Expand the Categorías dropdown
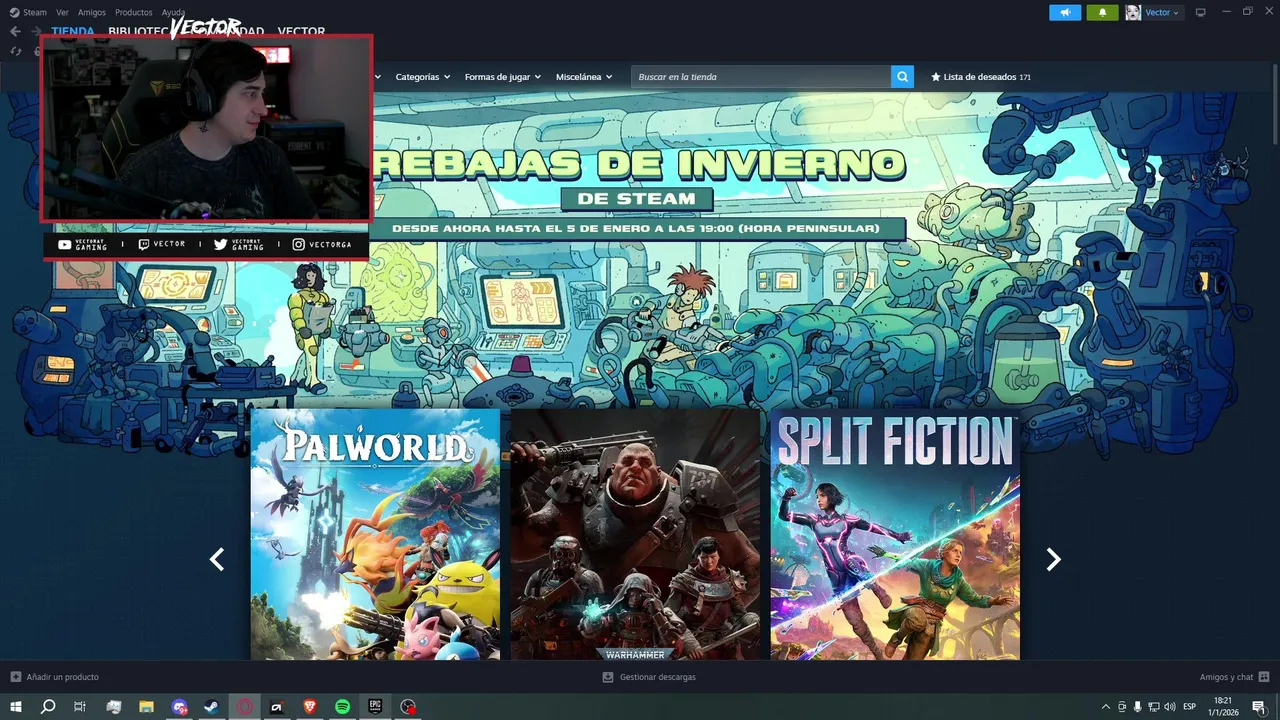1280x720 pixels. coord(422,77)
